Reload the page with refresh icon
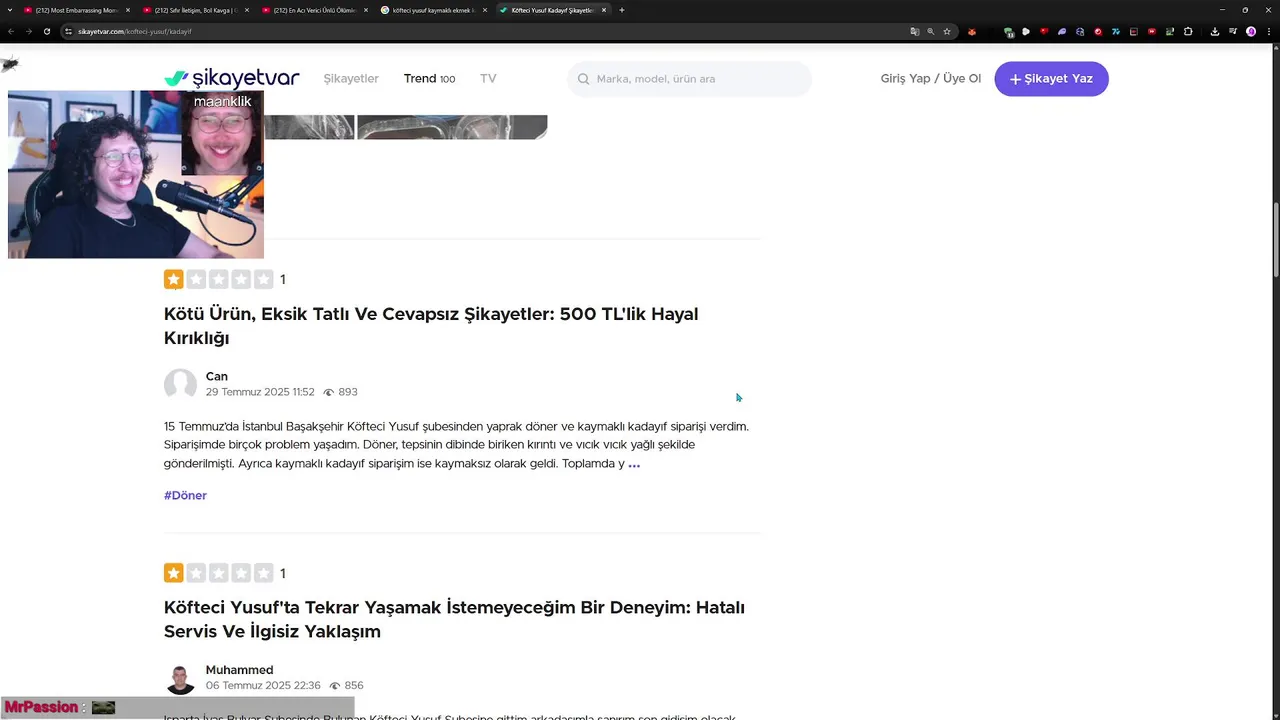Screen dimensions: 1280x720 [46, 31]
